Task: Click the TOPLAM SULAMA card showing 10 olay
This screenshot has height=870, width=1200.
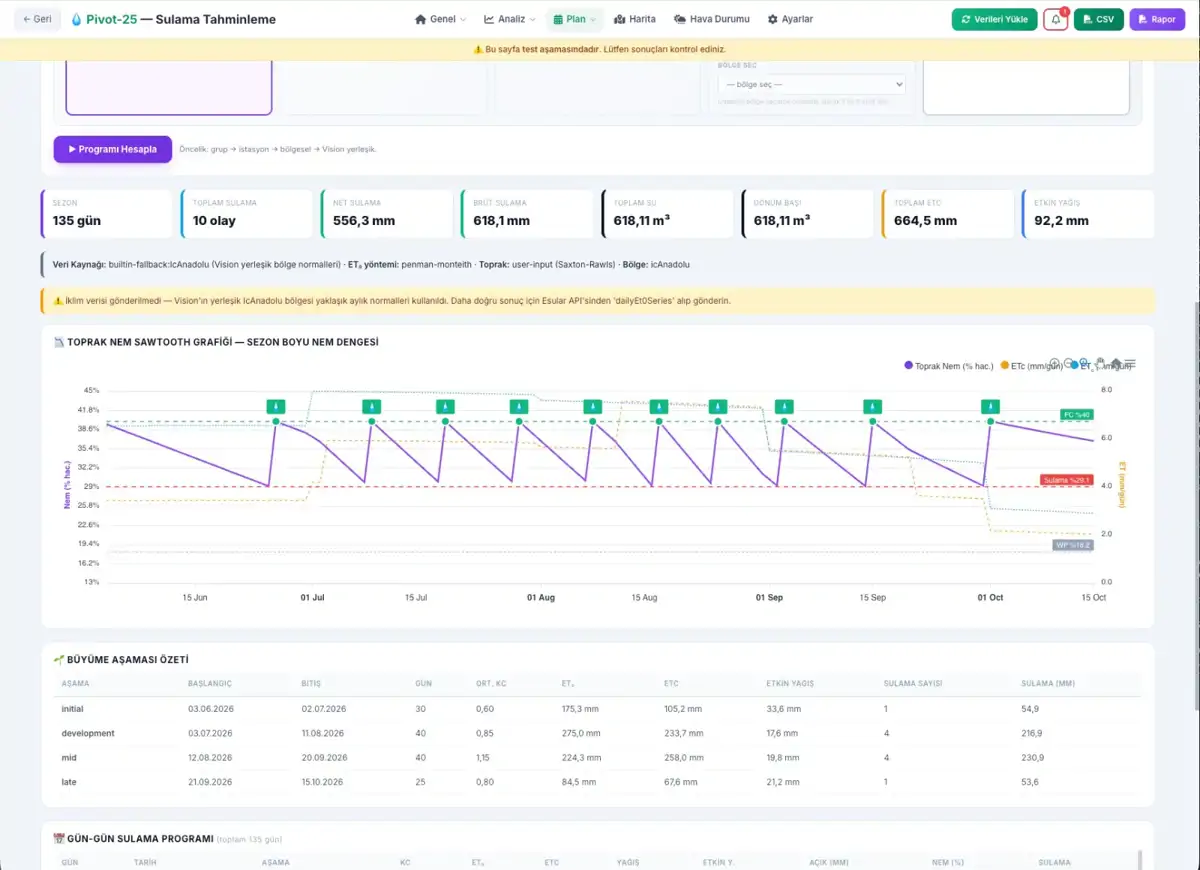Action: point(246,214)
